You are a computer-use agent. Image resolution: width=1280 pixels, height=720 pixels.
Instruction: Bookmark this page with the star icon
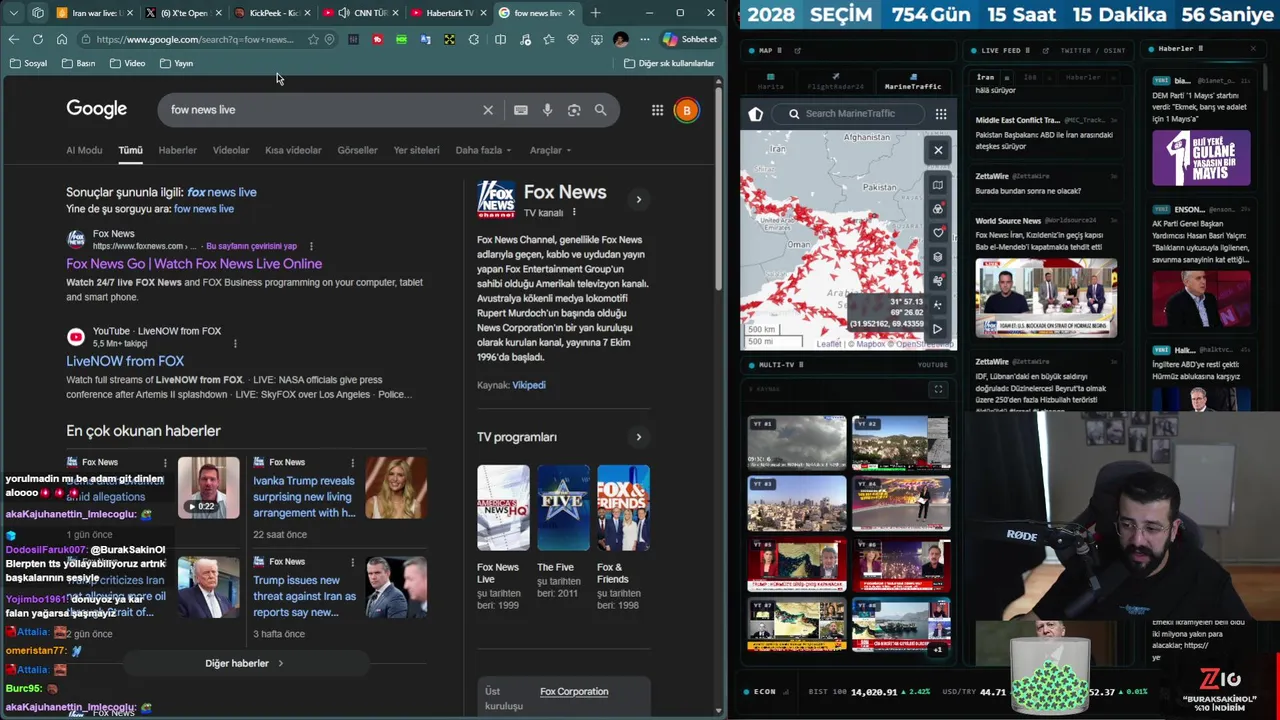313,39
